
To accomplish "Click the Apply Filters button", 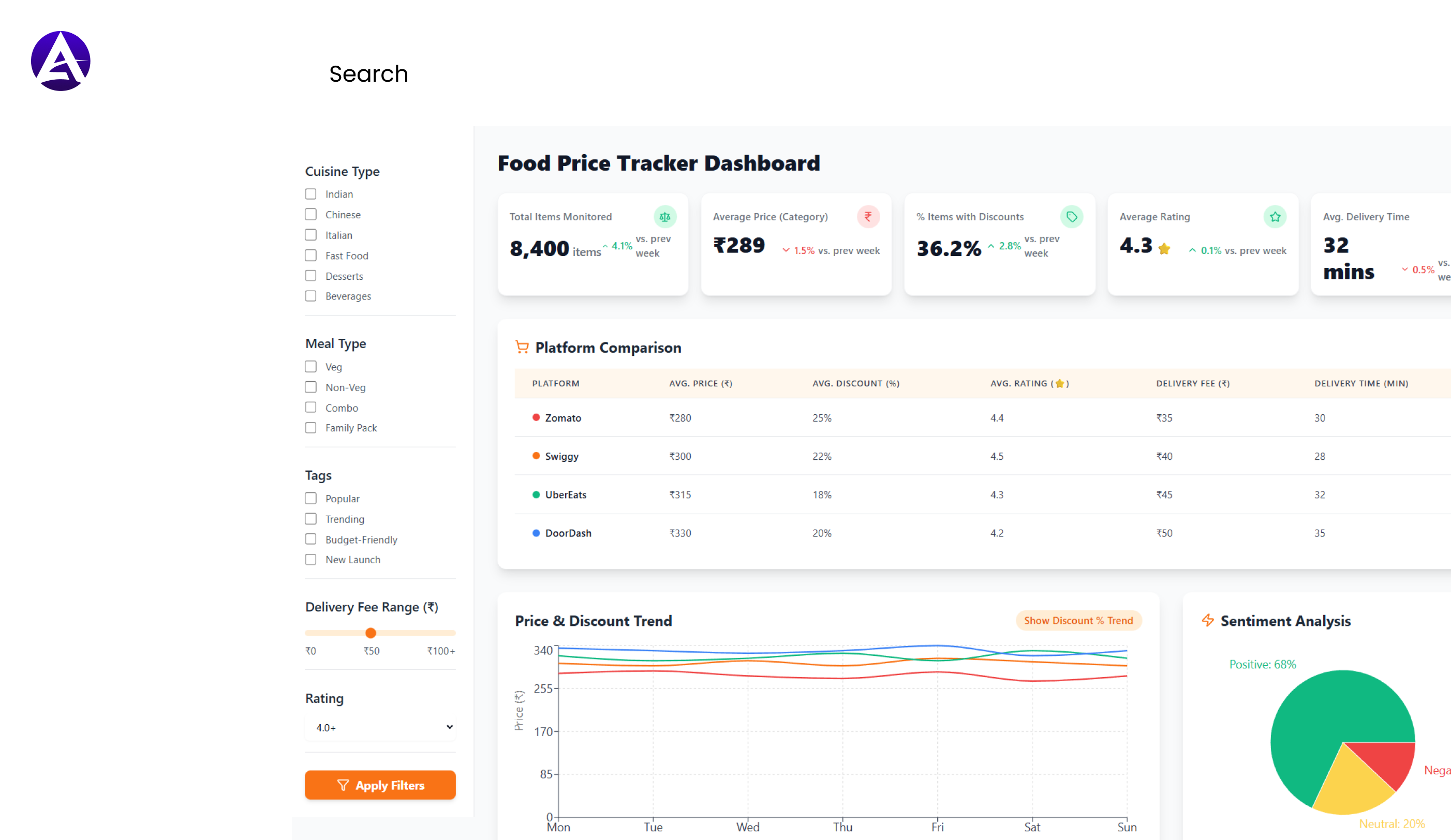I will 380,785.
